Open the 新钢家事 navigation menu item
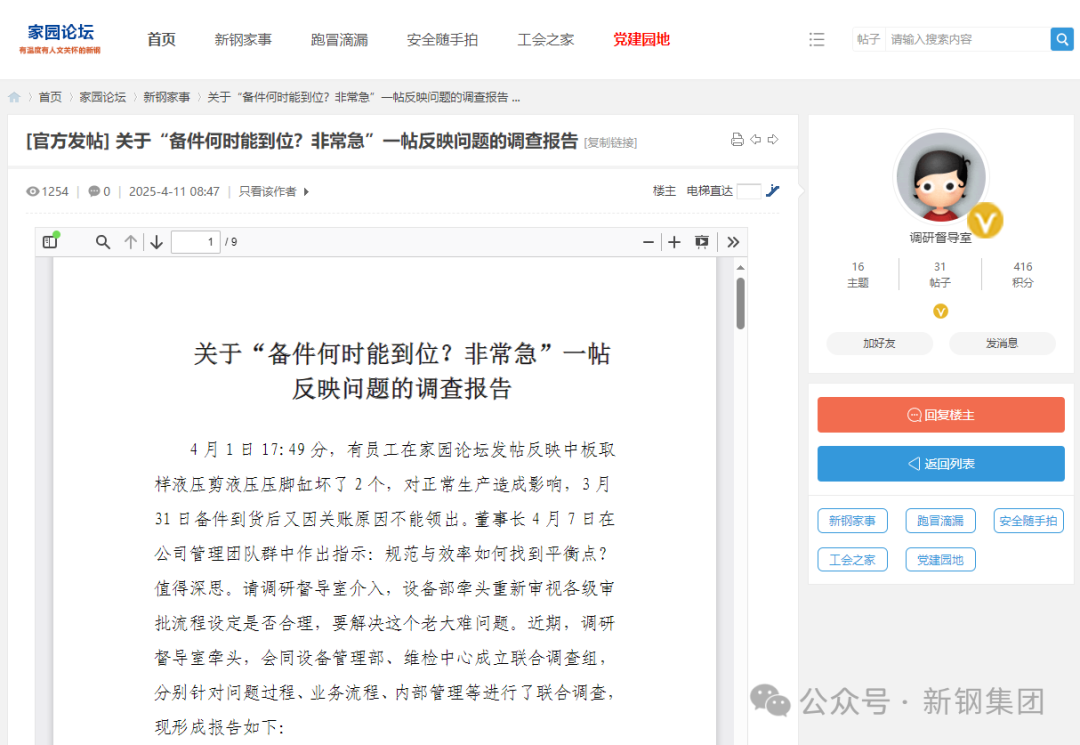Image resolution: width=1080 pixels, height=745 pixels. pyautogui.click(x=243, y=40)
